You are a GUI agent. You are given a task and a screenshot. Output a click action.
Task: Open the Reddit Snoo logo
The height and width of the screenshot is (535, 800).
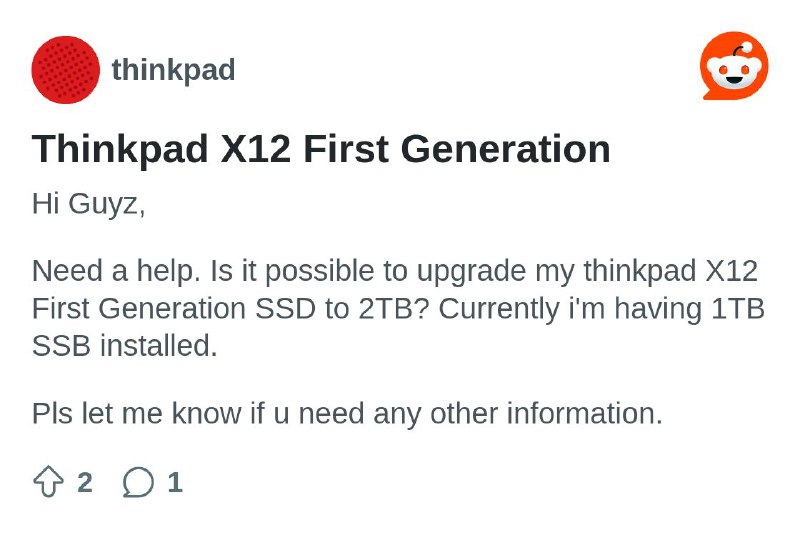[x=734, y=66]
